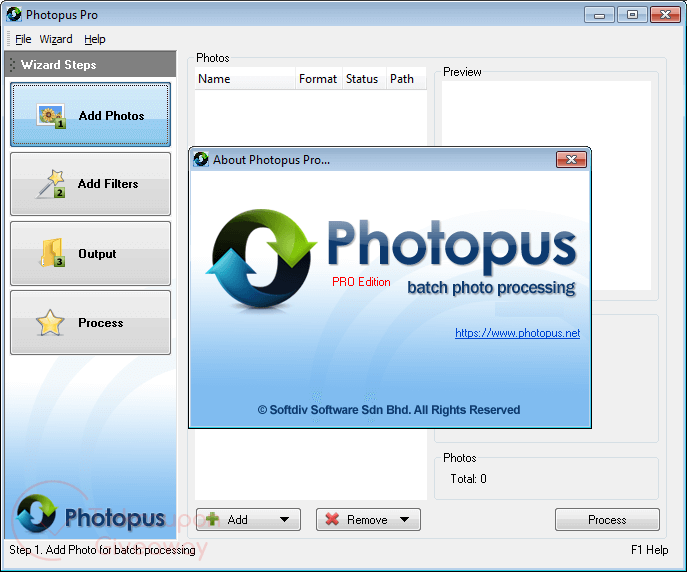Click the Process button at bottom right
The image size is (687, 572).
(x=607, y=519)
